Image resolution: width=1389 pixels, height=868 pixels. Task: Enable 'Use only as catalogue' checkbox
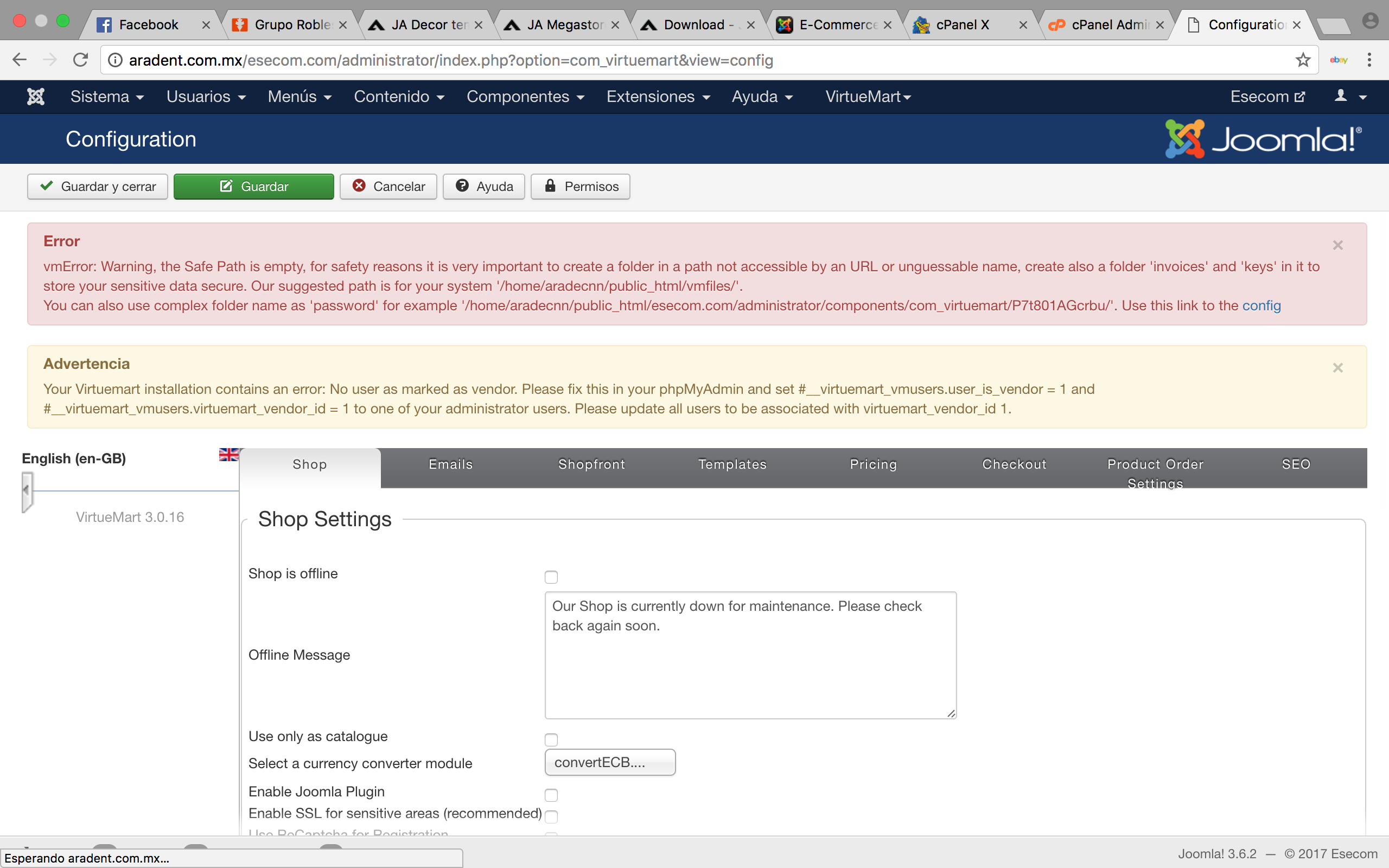click(551, 739)
